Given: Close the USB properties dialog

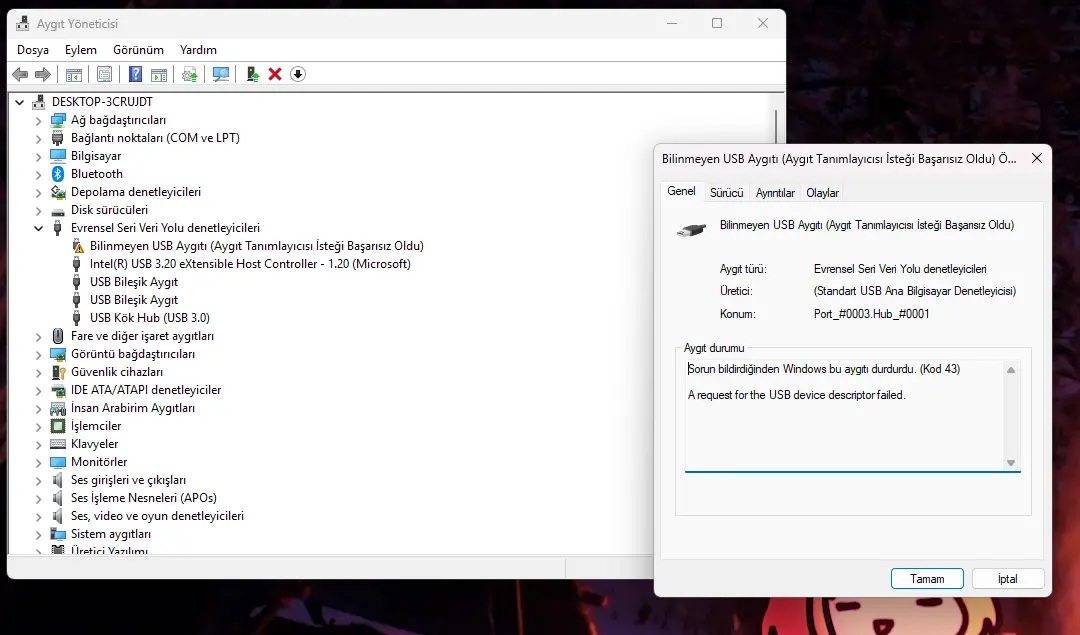Looking at the screenshot, I should click(x=1037, y=158).
